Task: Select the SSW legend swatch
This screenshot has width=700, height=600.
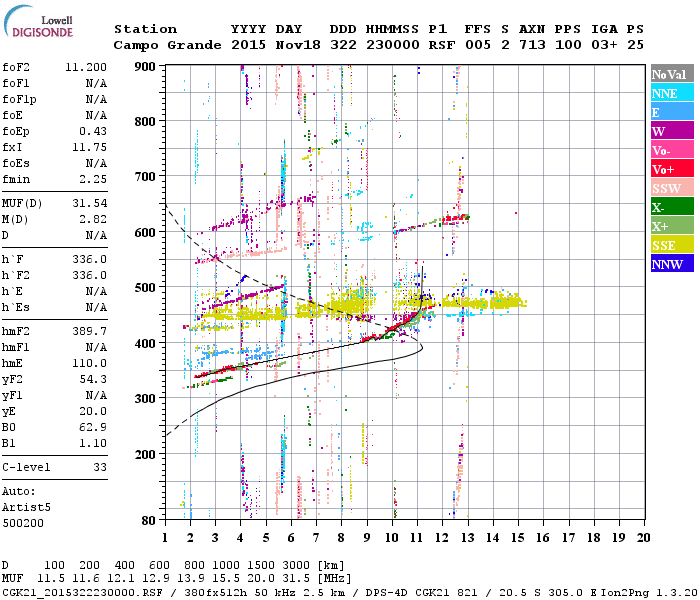Action: click(672, 188)
